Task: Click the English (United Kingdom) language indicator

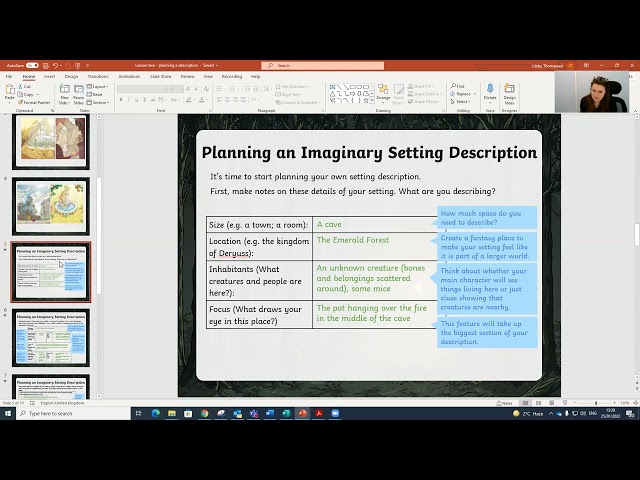Action: pos(62,403)
